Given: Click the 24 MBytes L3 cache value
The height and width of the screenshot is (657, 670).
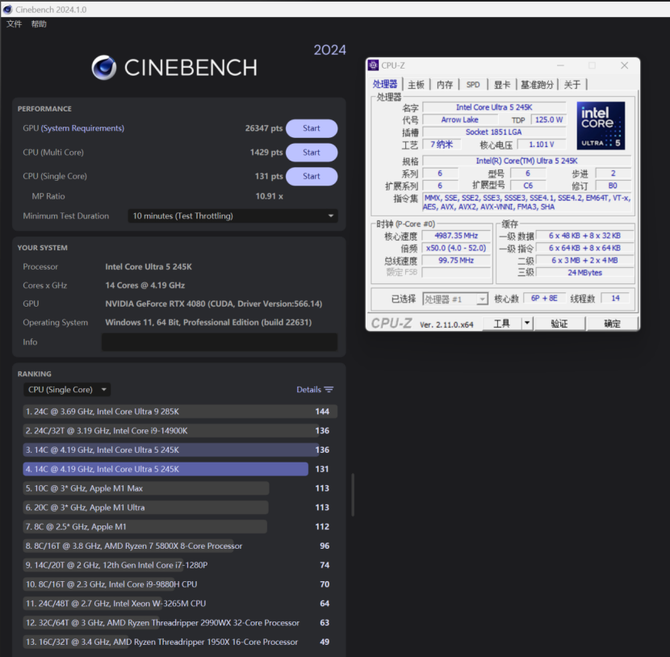Looking at the screenshot, I should pos(585,273).
